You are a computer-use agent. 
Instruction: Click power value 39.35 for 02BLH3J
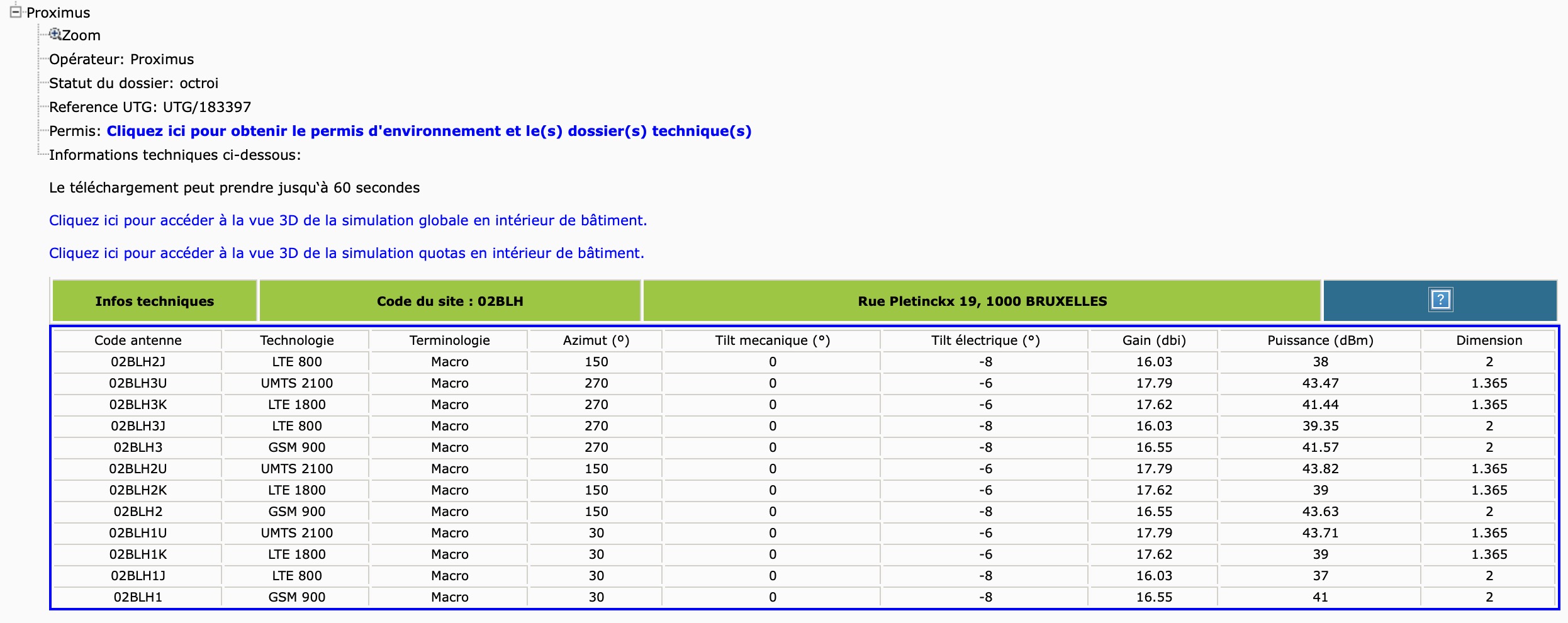(x=1320, y=426)
